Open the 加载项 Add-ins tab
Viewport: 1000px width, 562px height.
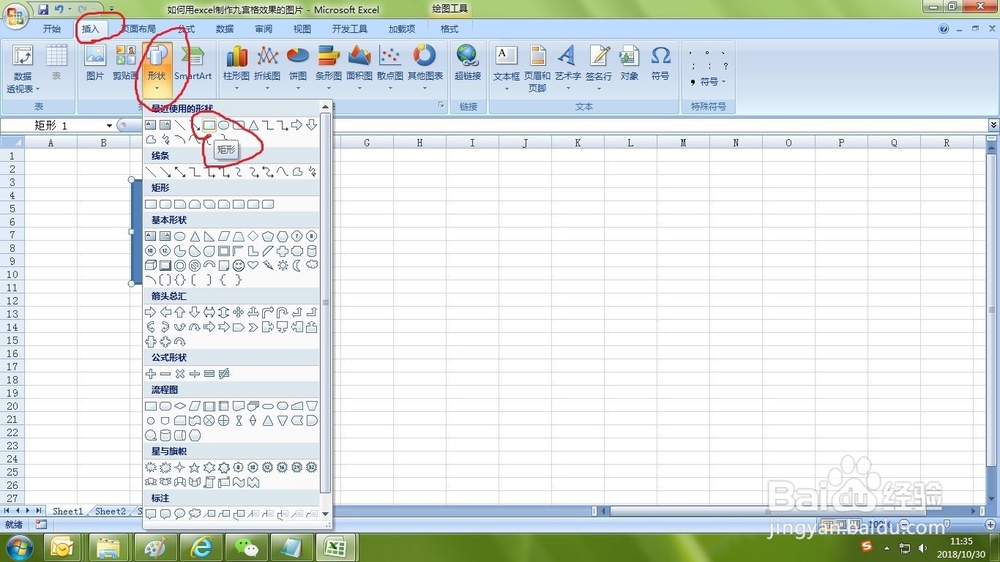(x=401, y=29)
